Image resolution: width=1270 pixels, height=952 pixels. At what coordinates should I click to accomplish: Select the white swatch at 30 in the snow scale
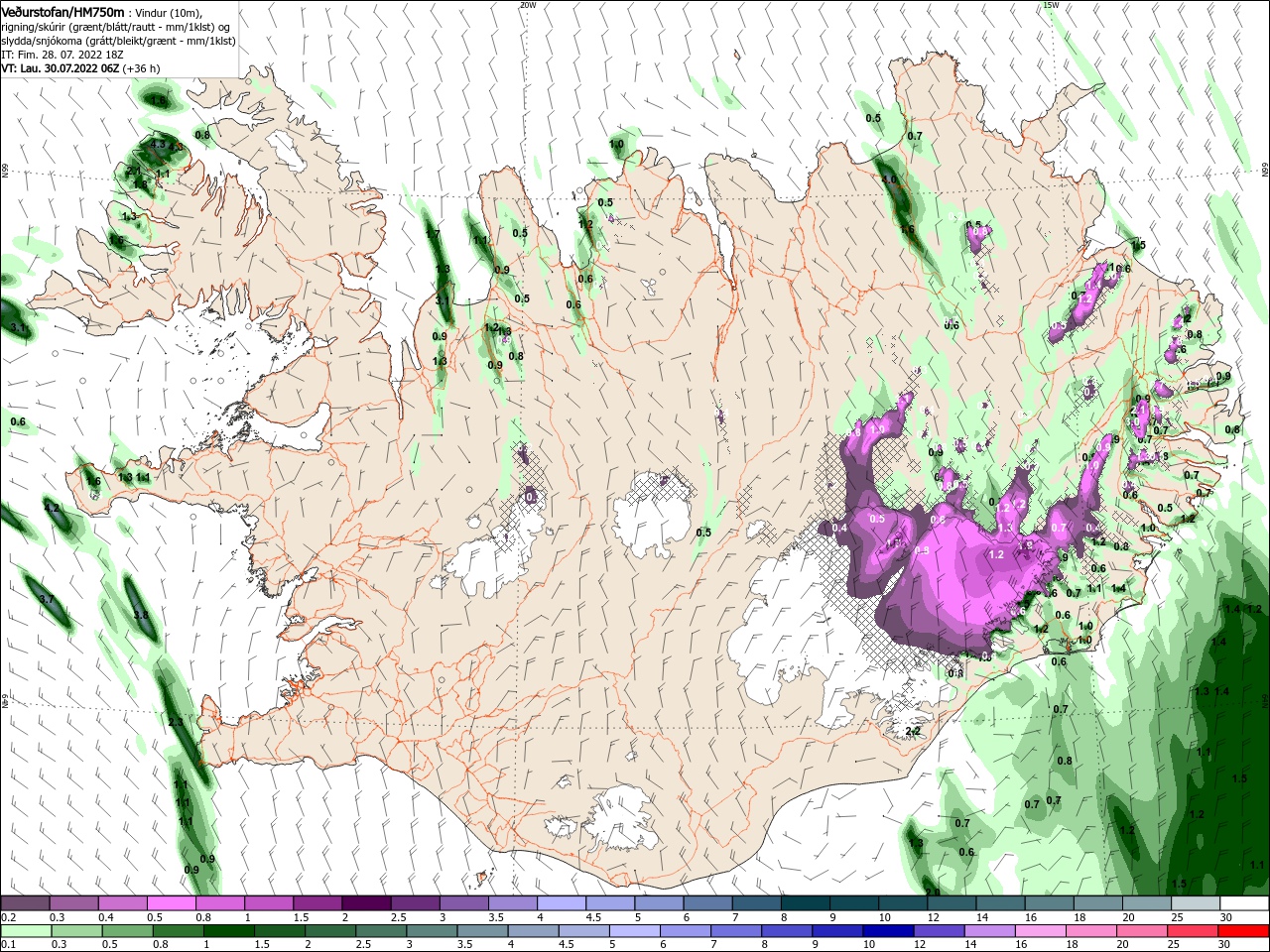pyautogui.click(x=1242, y=903)
